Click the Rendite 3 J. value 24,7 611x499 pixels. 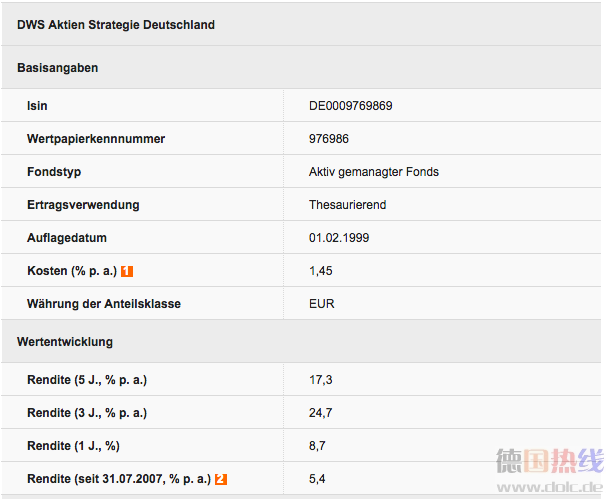[321, 413]
